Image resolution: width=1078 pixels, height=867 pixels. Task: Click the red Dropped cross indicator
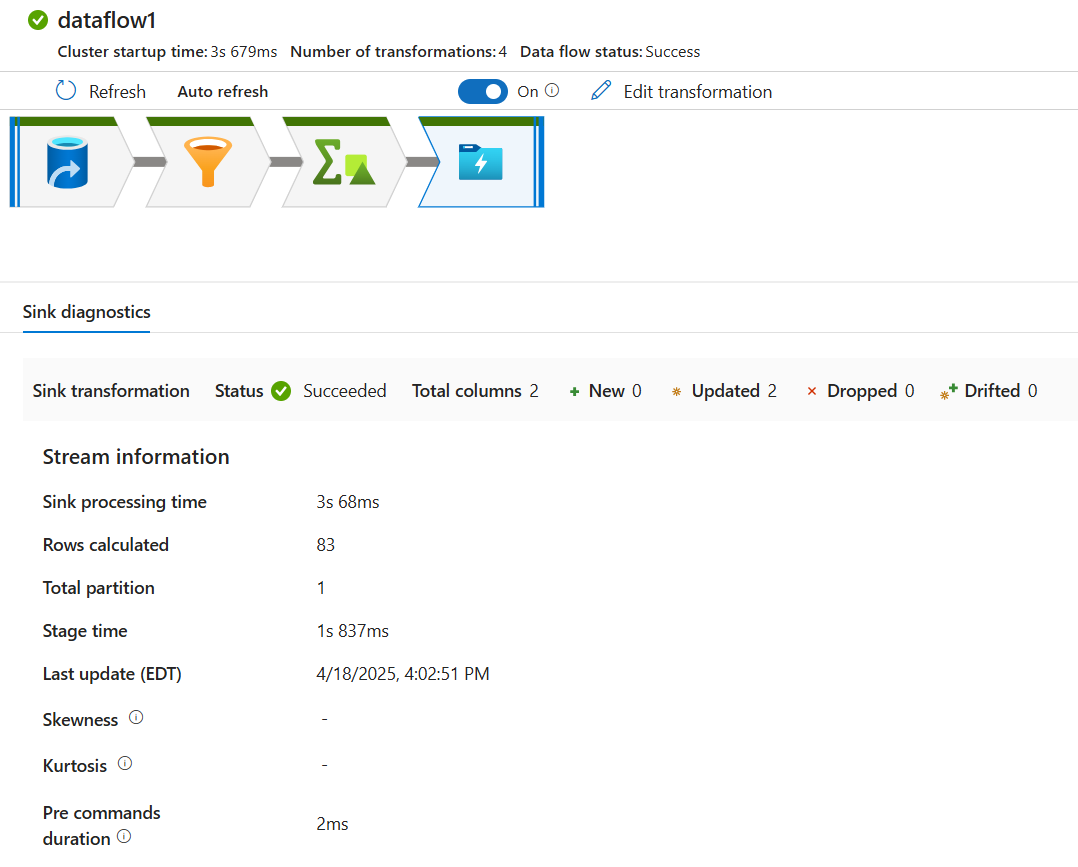click(x=810, y=391)
